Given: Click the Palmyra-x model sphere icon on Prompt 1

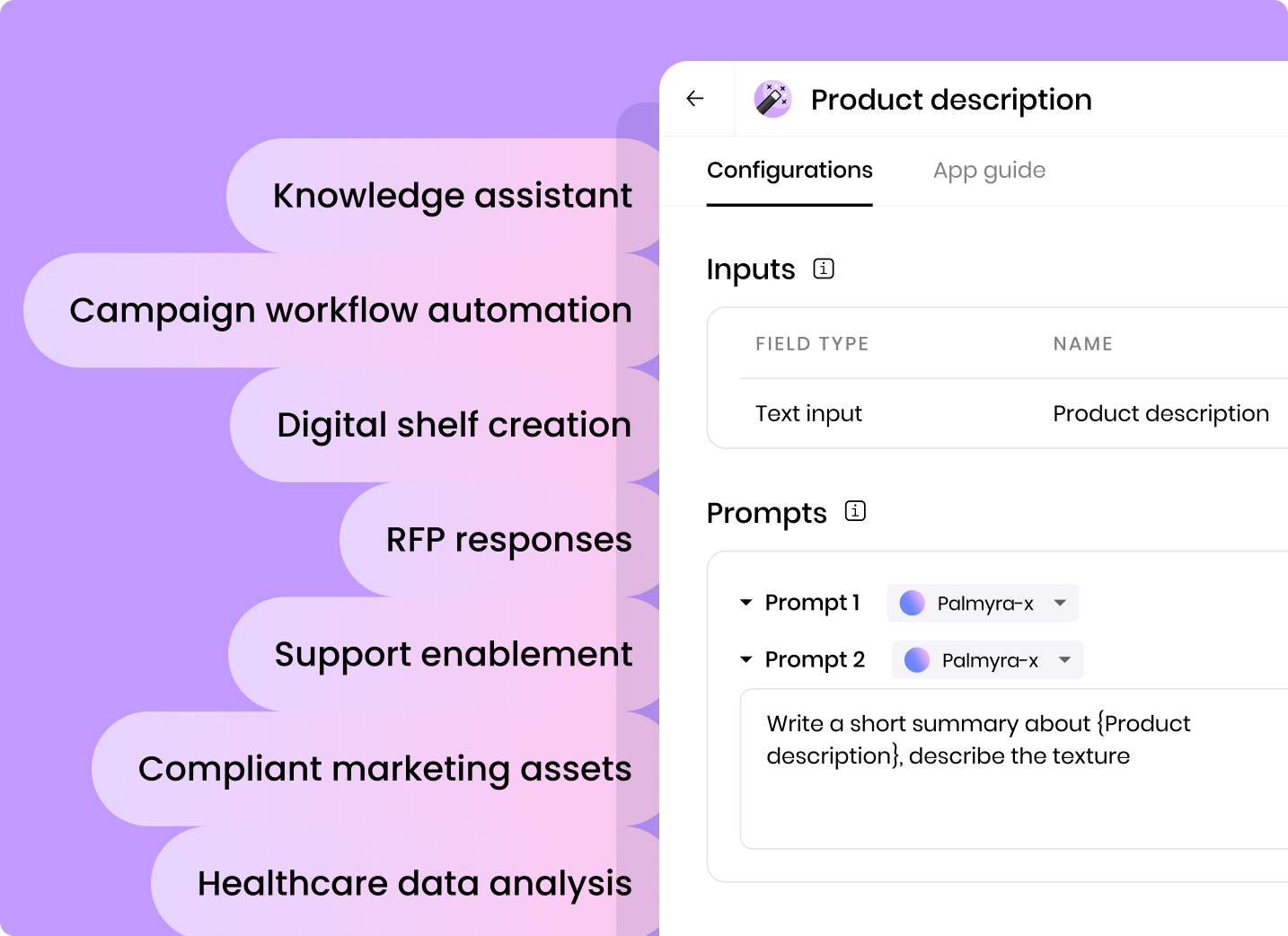Looking at the screenshot, I should click(x=912, y=603).
